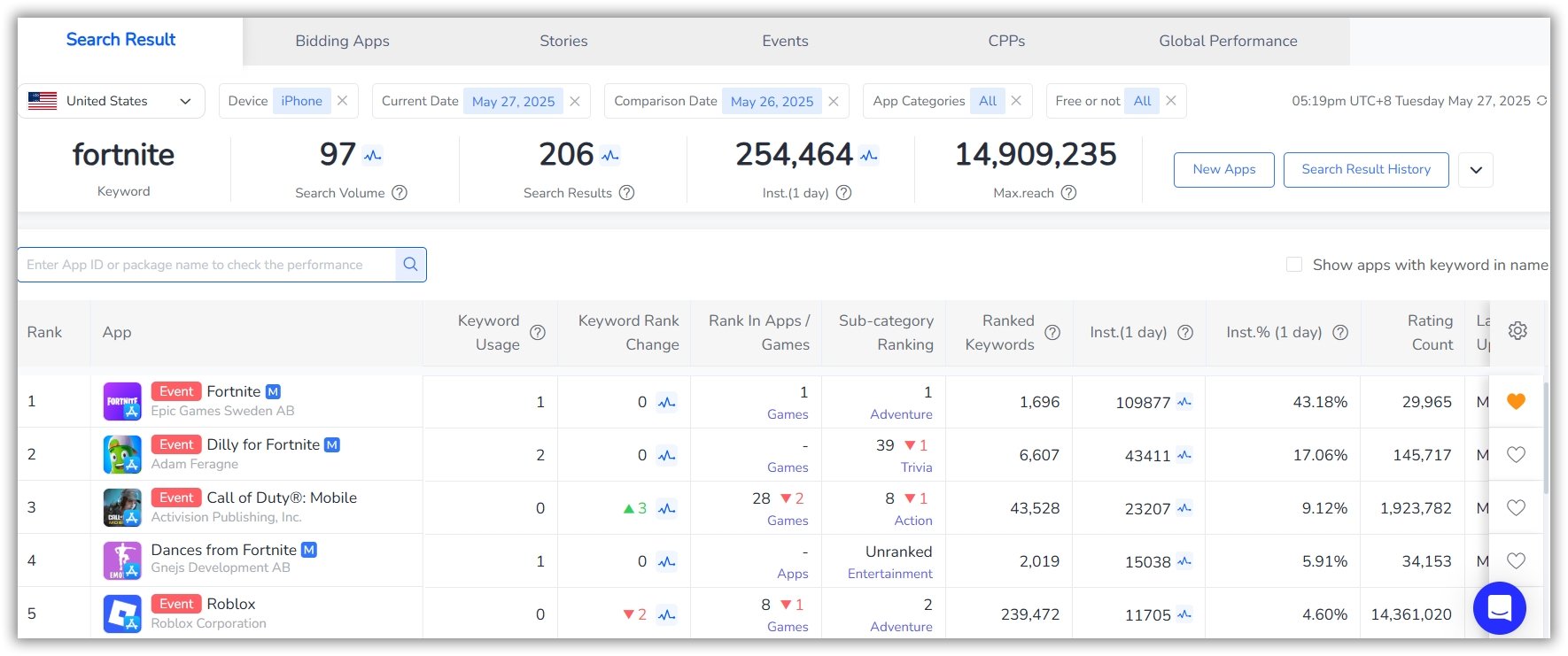Clear the Free or not filter

[1171, 101]
